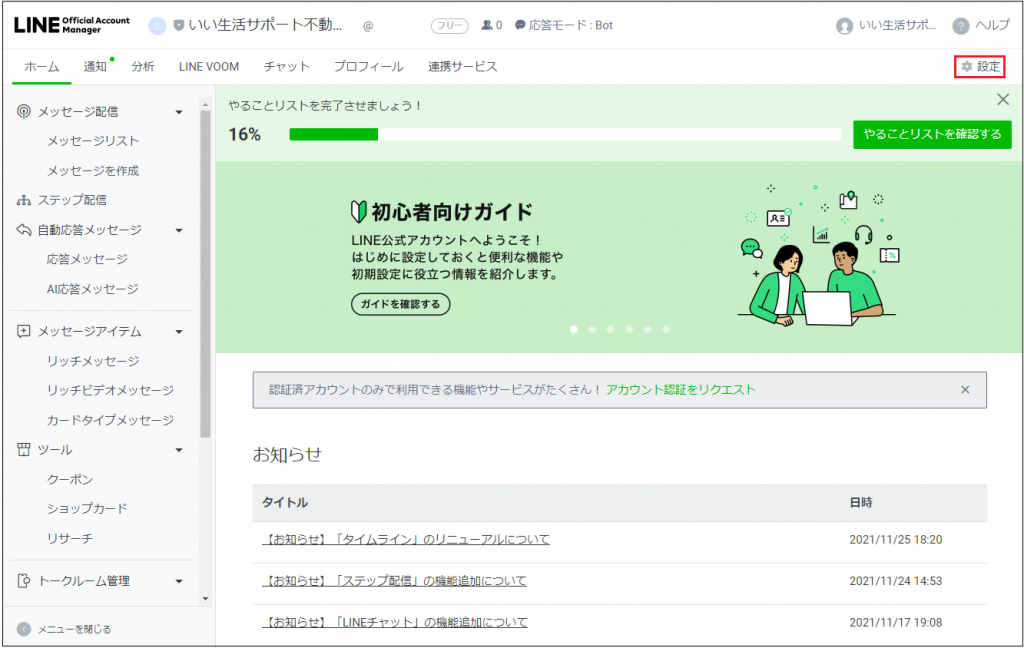Click the メッセージアイテム plus-box icon
The image size is (1024, 648).
[24, 331]
